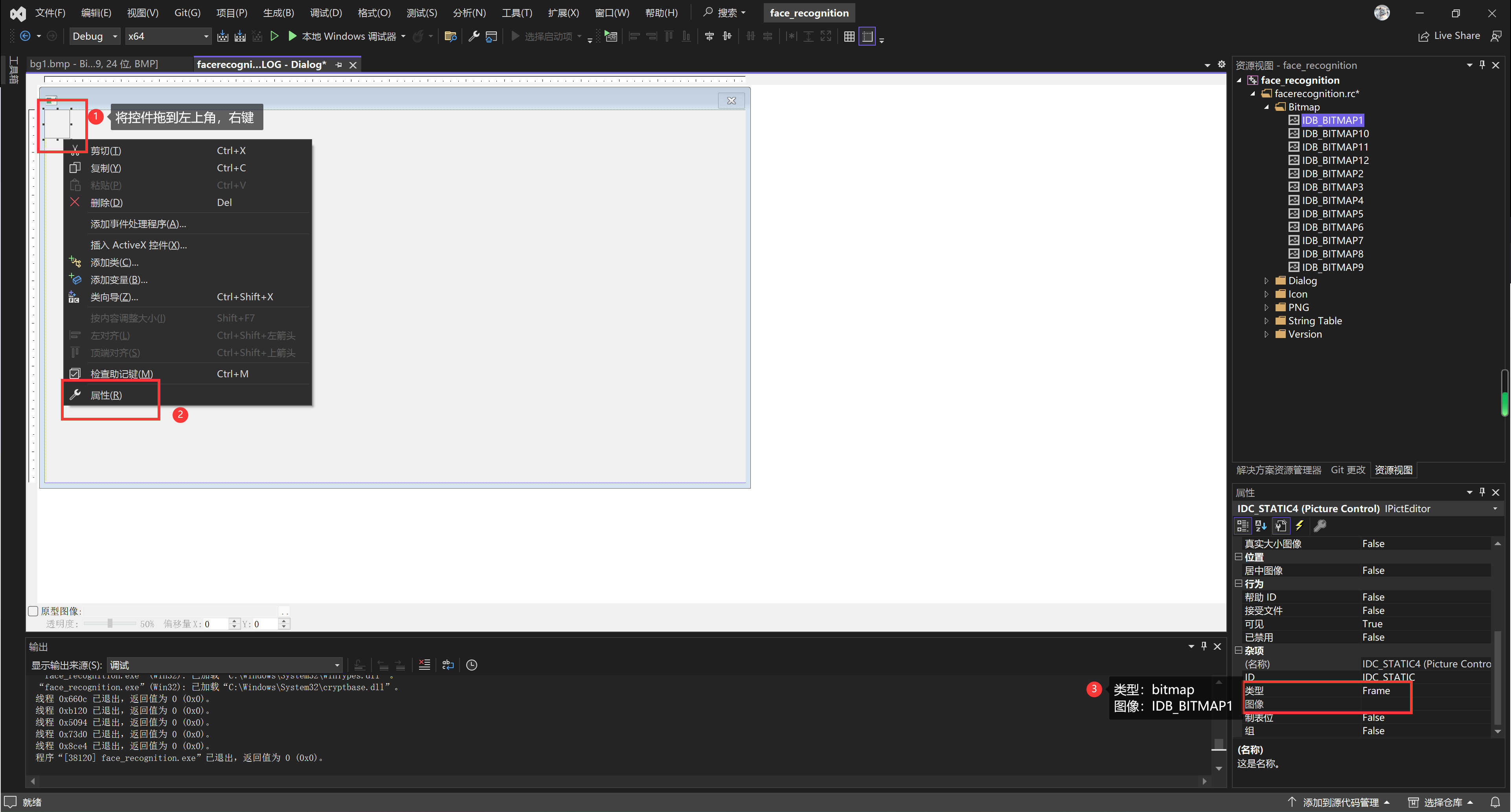
Task: Enable the 原型图像 checkbox
Action: [33, 611]
